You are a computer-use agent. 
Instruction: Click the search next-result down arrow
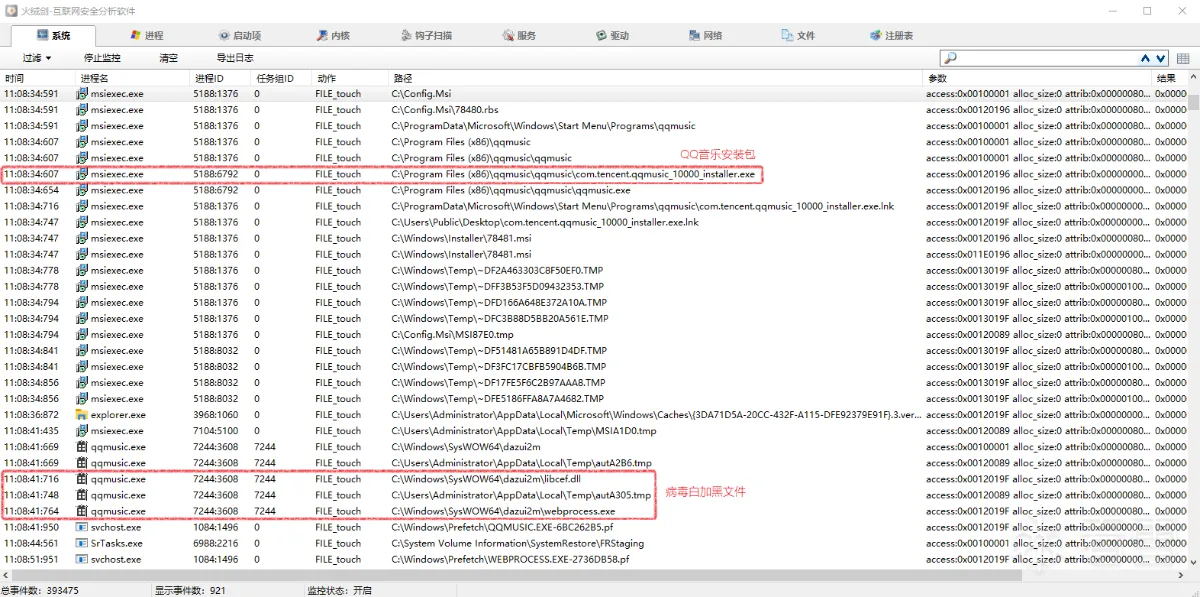pyautogui.click(x=1161, y=59)
